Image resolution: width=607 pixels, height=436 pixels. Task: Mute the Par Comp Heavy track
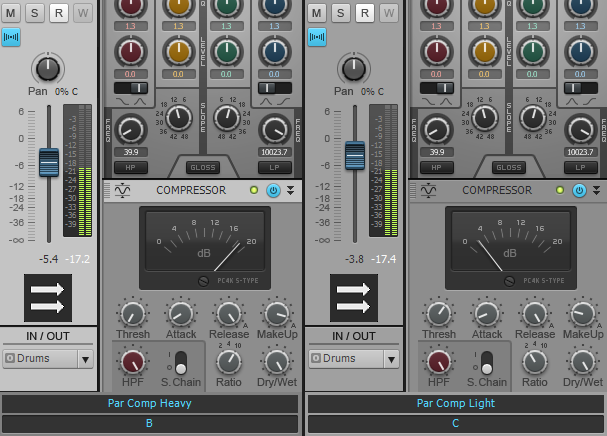tap(11, 13)
